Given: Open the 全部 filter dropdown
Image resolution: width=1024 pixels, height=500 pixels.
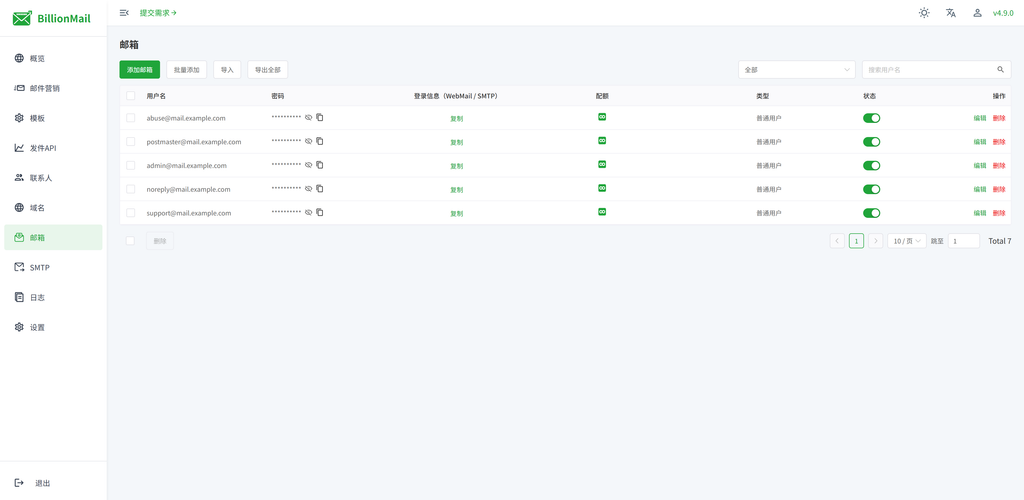Looking at the screenshot, I should [797, 70].
